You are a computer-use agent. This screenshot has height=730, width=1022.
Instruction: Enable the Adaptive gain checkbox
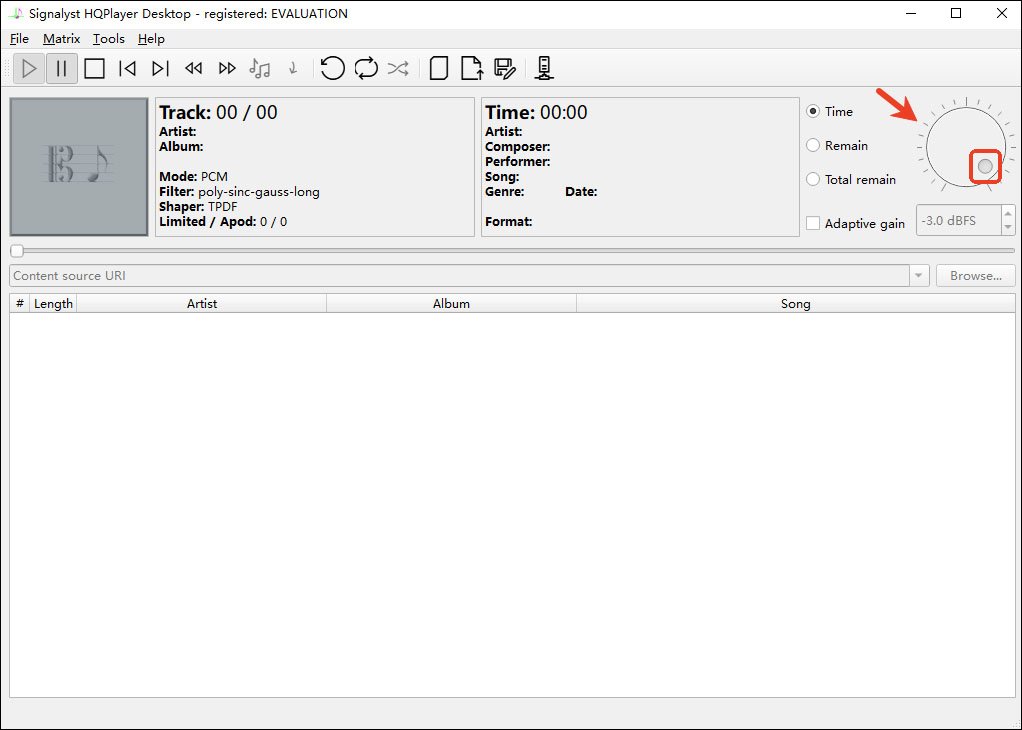[x=813, y=224]
